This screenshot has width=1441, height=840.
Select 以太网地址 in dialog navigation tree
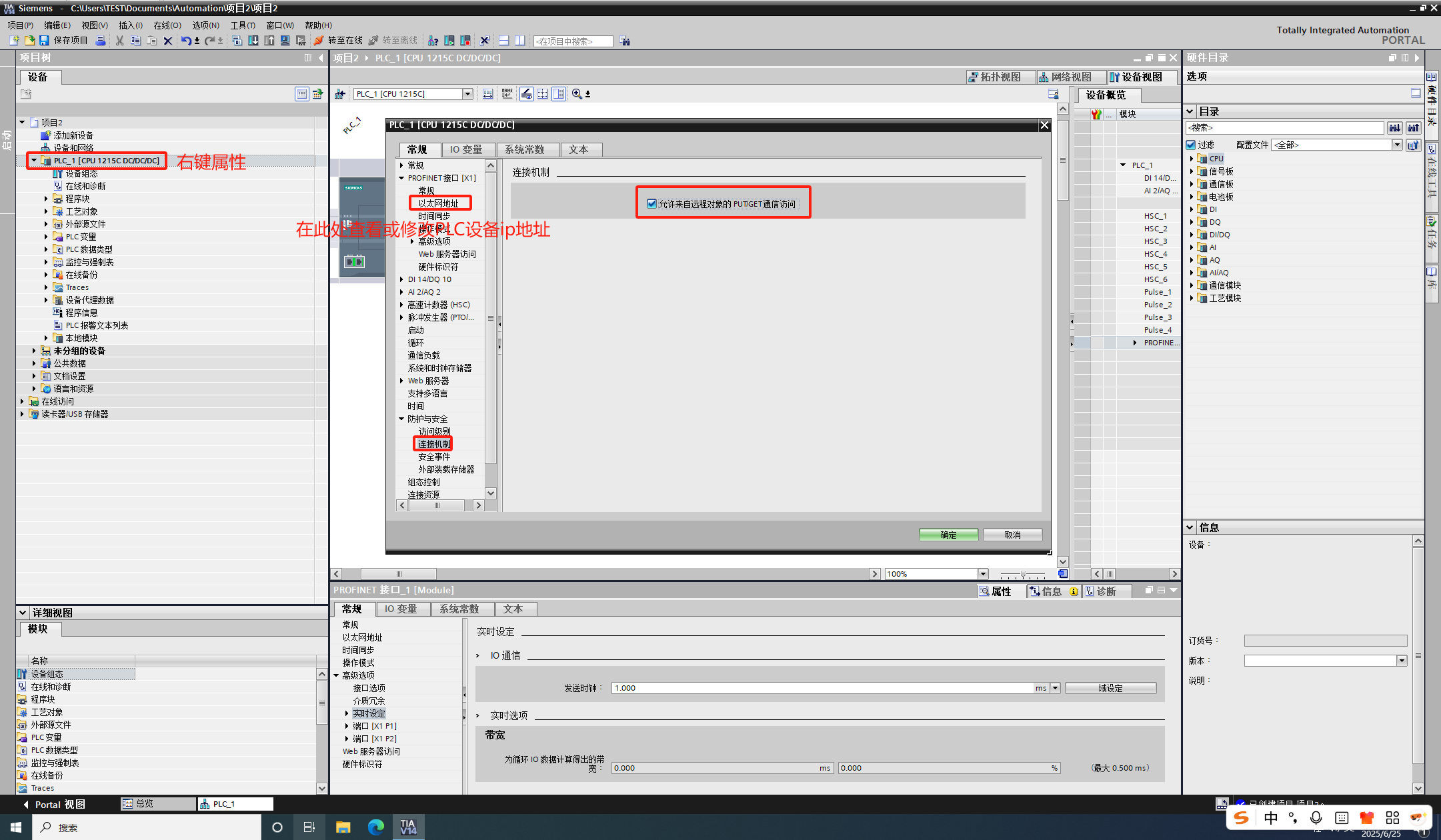coord(438,203)
